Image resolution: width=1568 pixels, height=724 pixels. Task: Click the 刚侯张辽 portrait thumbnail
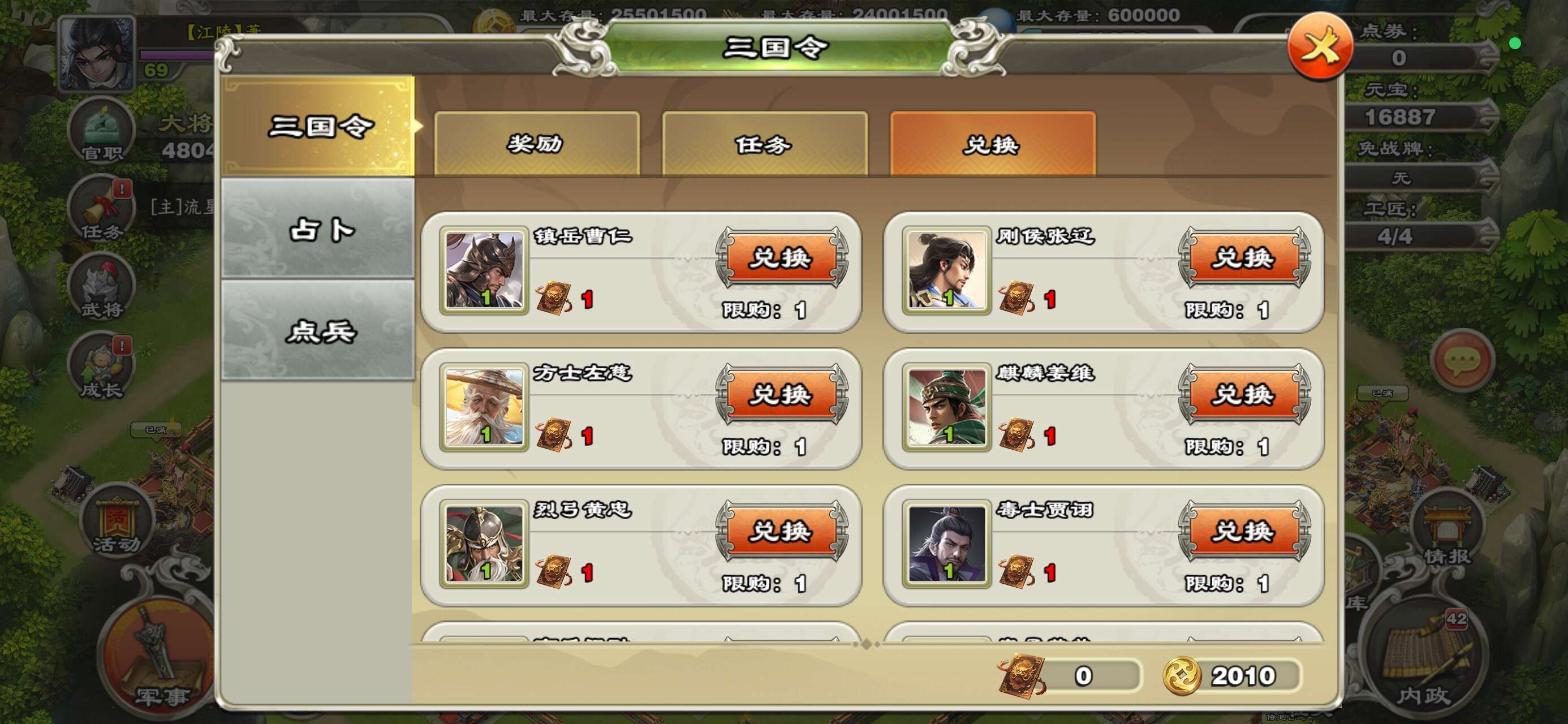pos(947,271)
